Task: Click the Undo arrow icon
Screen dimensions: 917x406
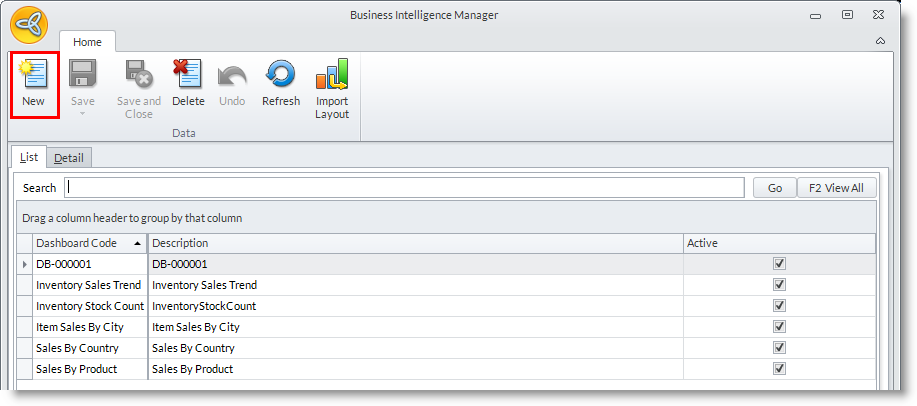Action: coord(231,75)
